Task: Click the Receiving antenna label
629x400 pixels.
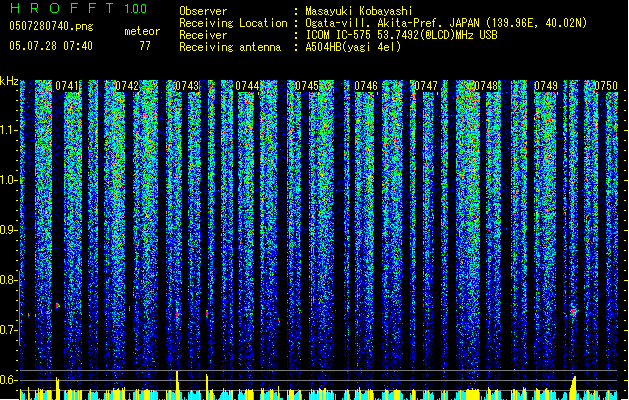Action: tap(230, 47)
